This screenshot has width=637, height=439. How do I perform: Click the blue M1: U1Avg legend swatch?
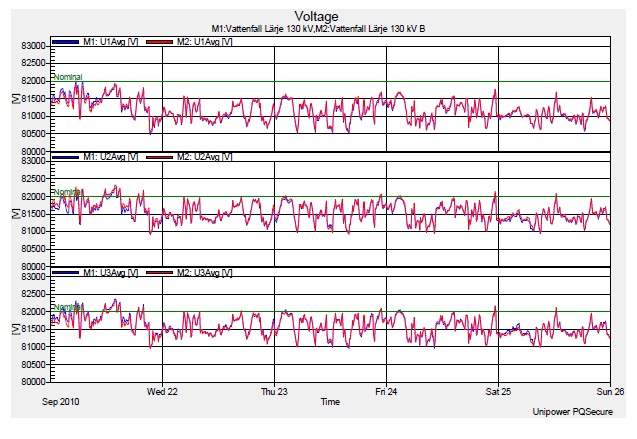66,42
